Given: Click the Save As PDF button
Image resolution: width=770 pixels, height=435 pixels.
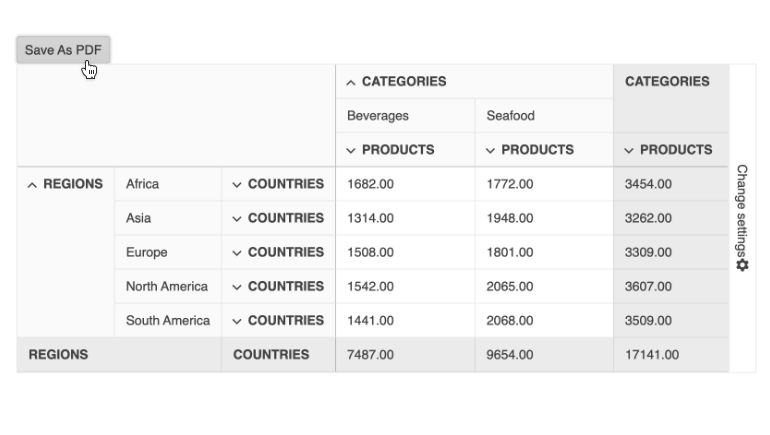Looking at the screenshot, I should tap(63, 50).
